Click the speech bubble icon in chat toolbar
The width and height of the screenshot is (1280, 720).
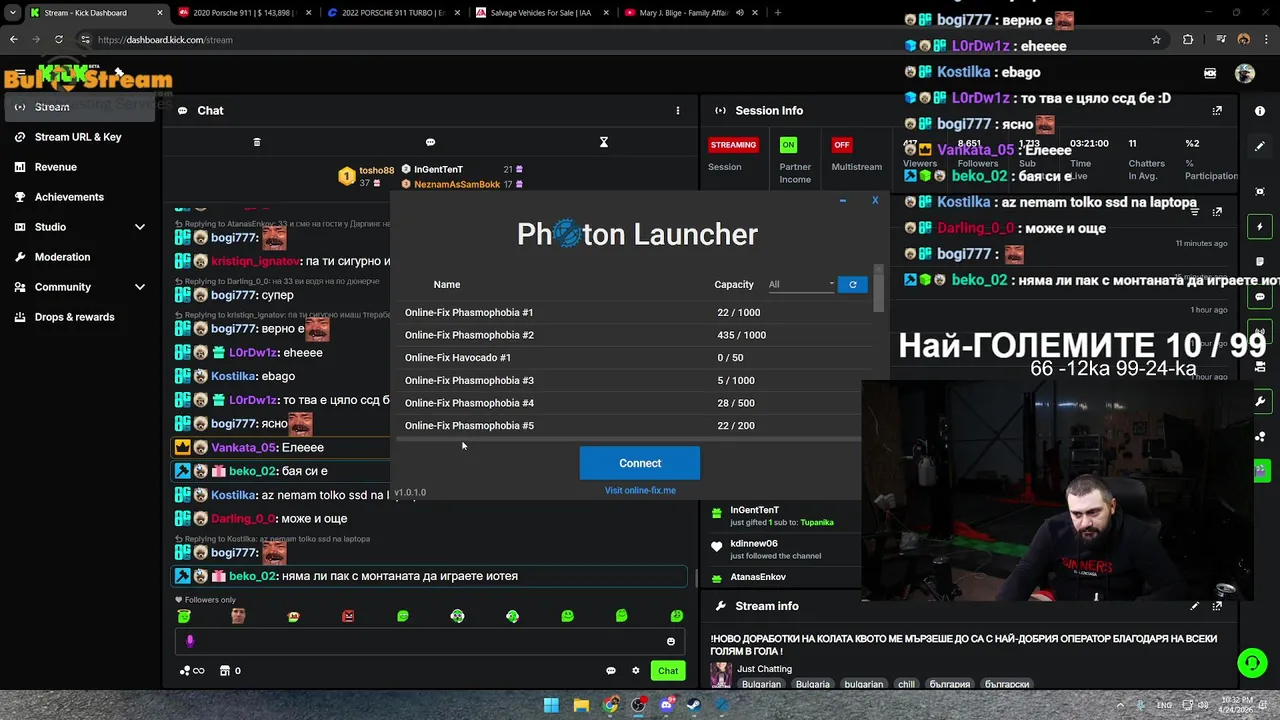[430, 142]
